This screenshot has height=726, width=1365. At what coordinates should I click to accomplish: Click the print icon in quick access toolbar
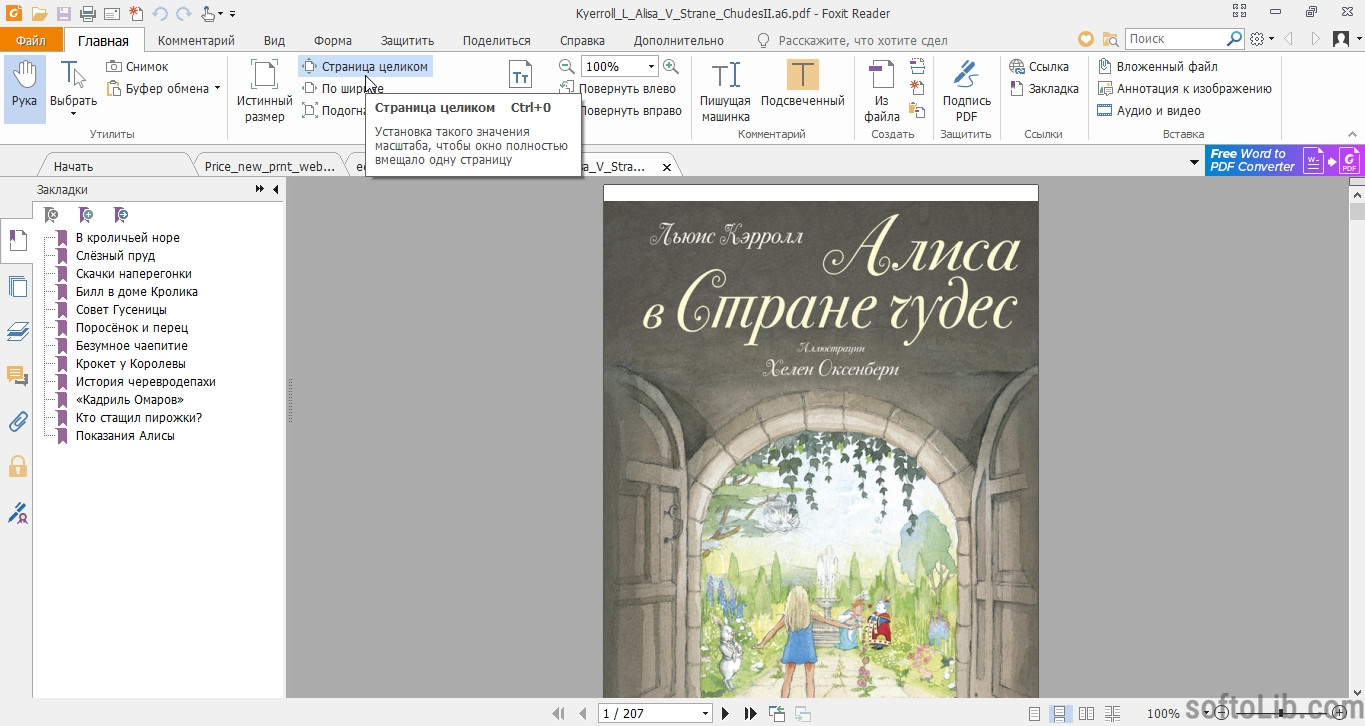[x=88, y=13]
